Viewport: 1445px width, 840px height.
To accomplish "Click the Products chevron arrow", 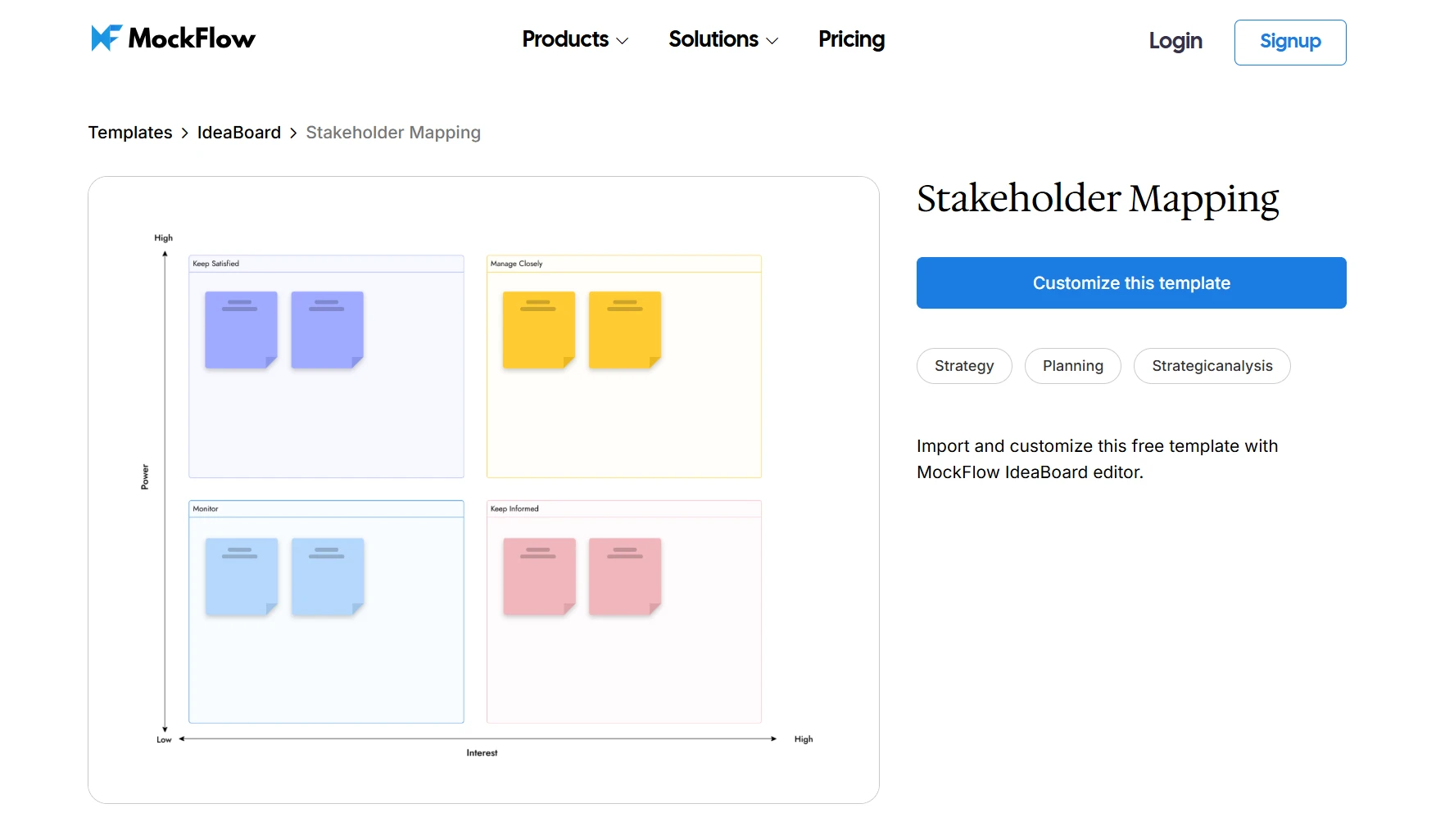I will [623, 40].
